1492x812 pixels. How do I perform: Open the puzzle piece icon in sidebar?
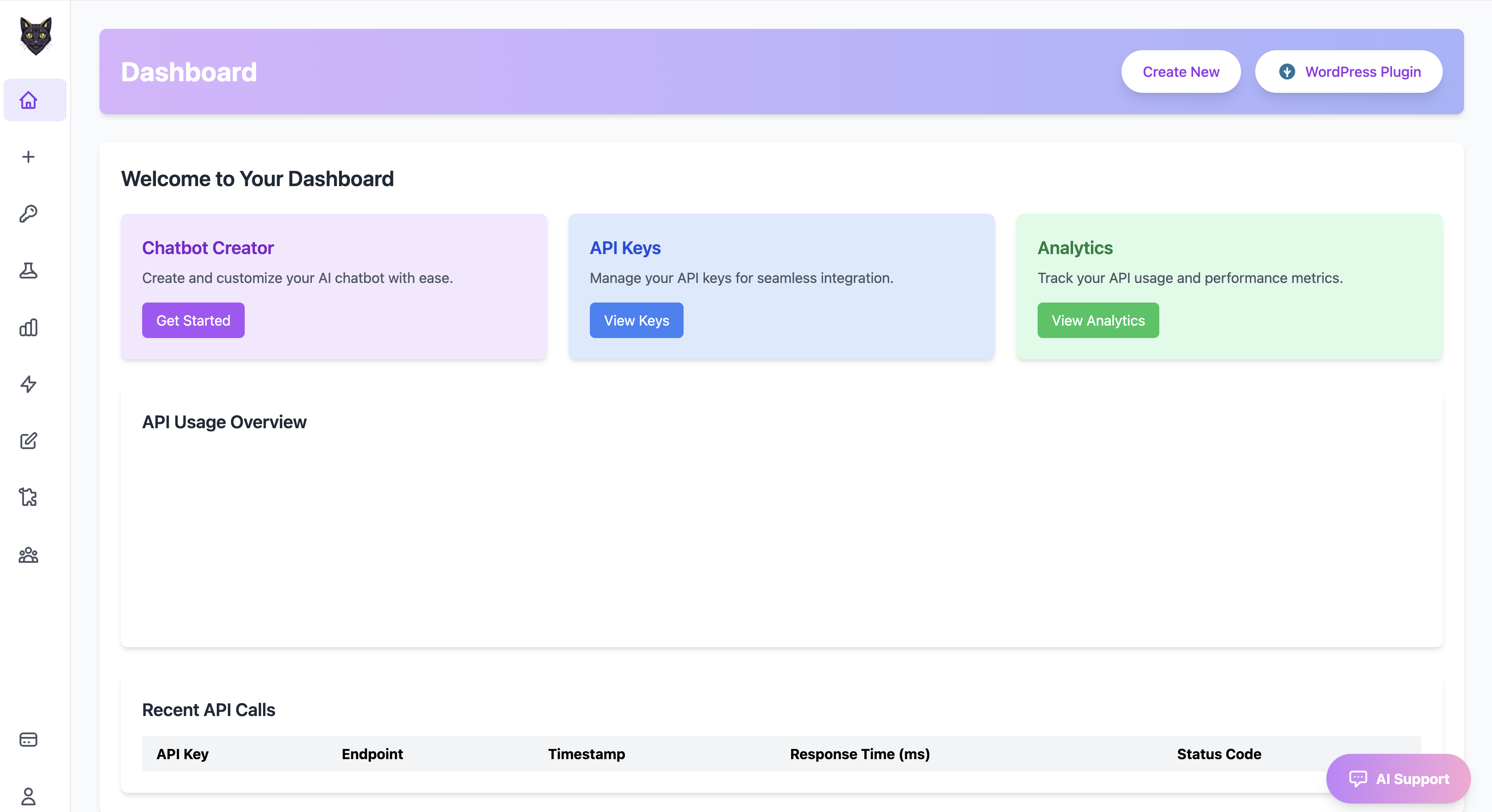[28, 498]
